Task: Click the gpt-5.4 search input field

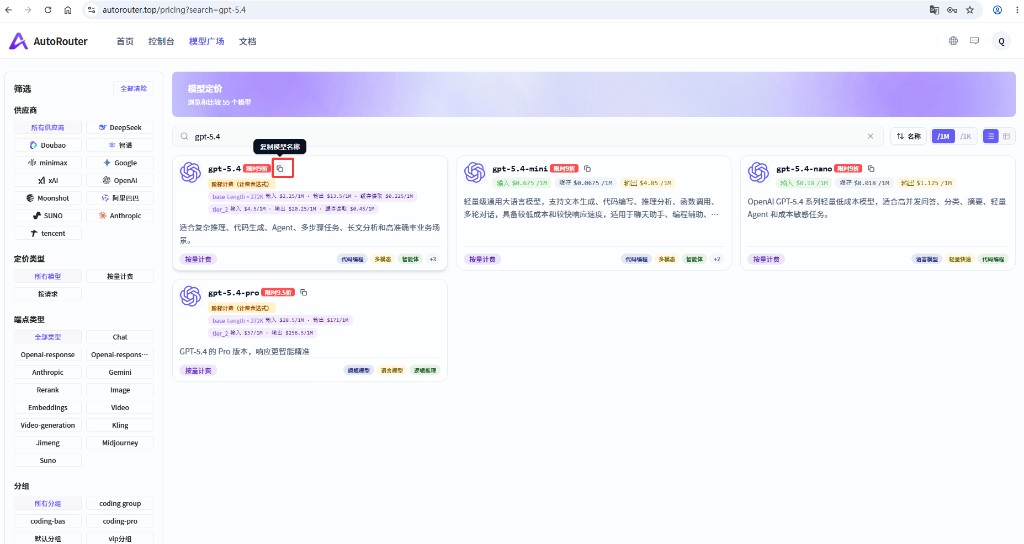Action: 522,136
